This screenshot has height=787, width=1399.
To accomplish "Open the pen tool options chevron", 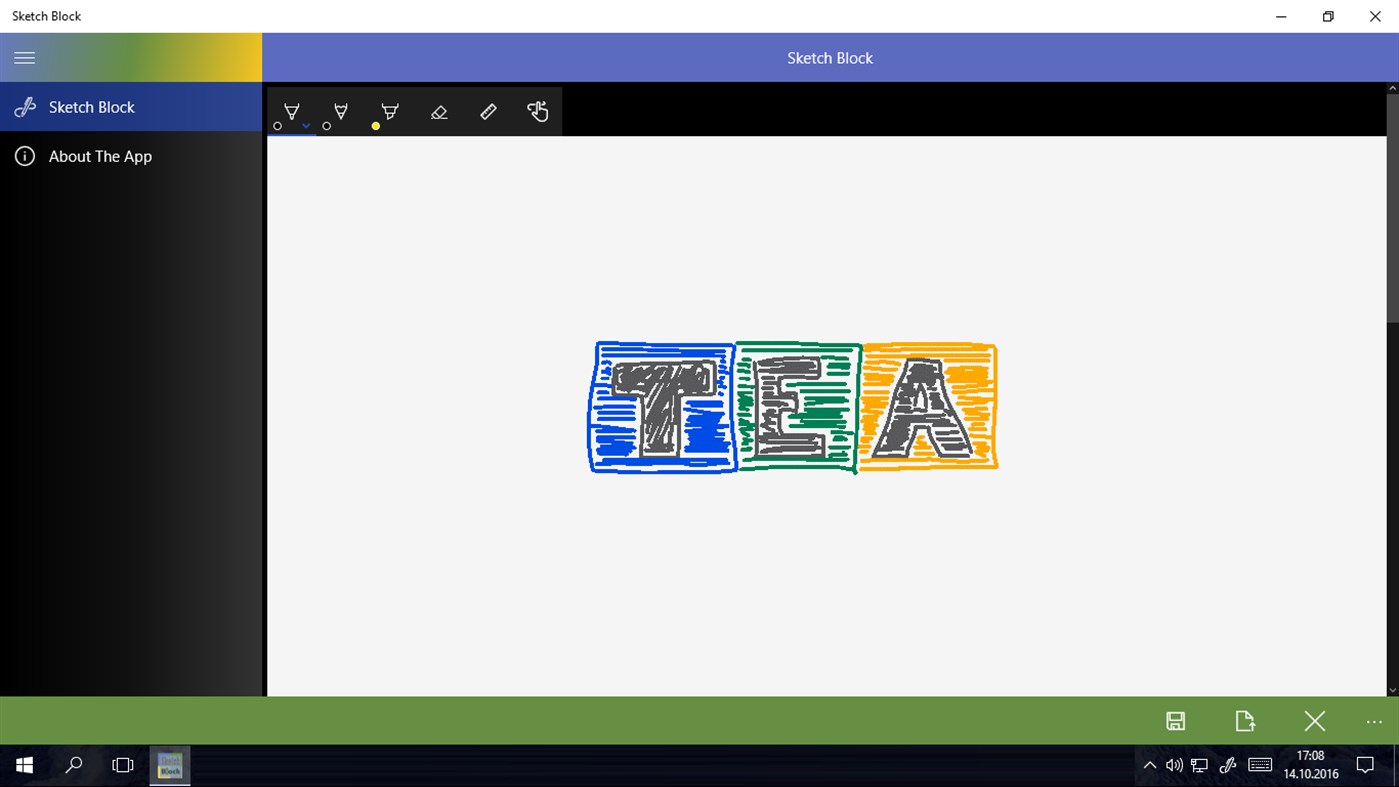I will (306, 125).
